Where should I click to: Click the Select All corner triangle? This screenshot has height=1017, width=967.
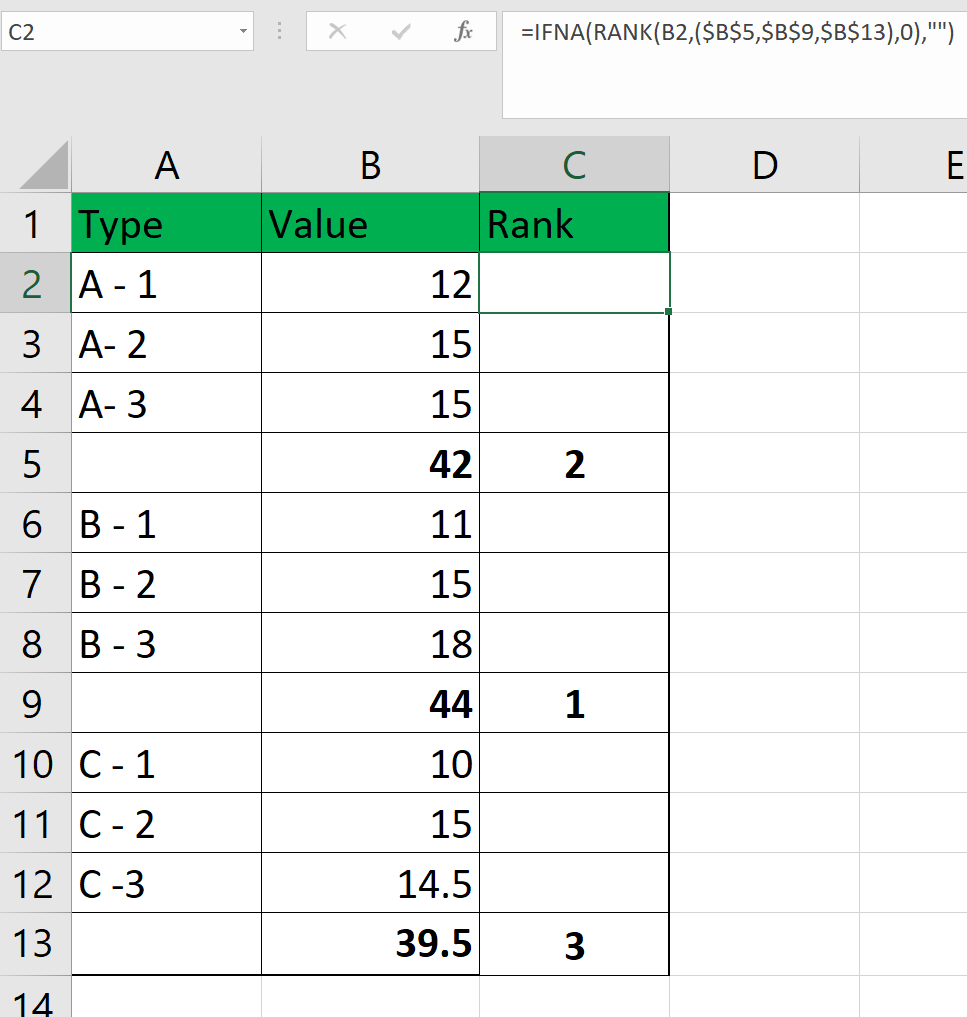44,166
